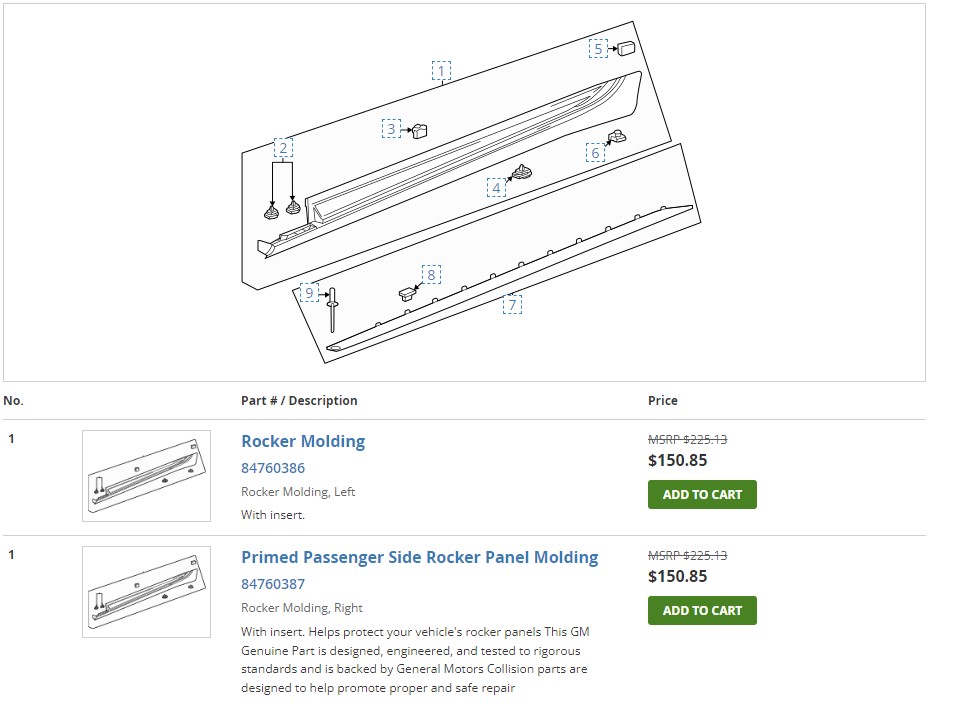Click the rivet pin drawing in diagram
Screen dimensions: 976x707
click(x=332, y=310)
